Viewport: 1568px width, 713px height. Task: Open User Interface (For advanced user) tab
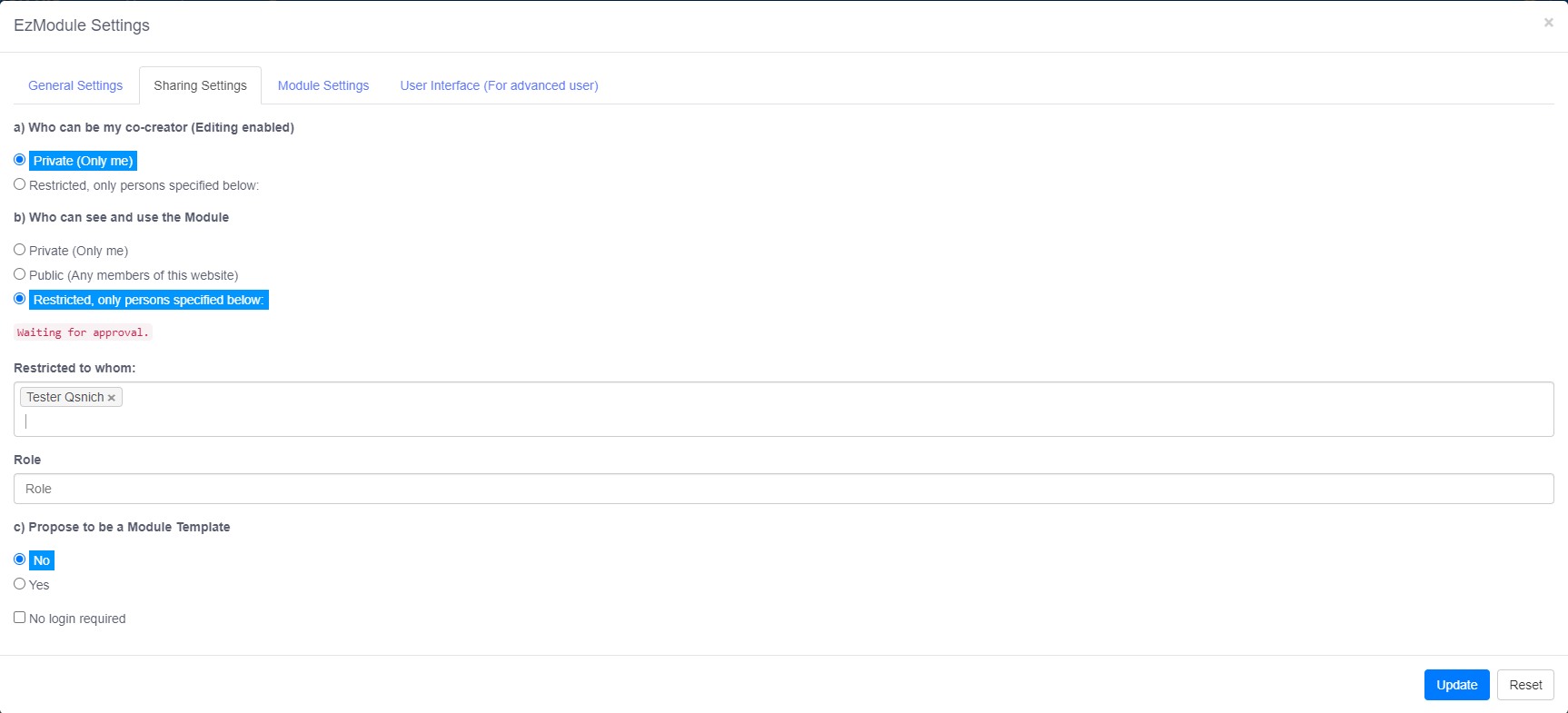[x=499, y=85]
